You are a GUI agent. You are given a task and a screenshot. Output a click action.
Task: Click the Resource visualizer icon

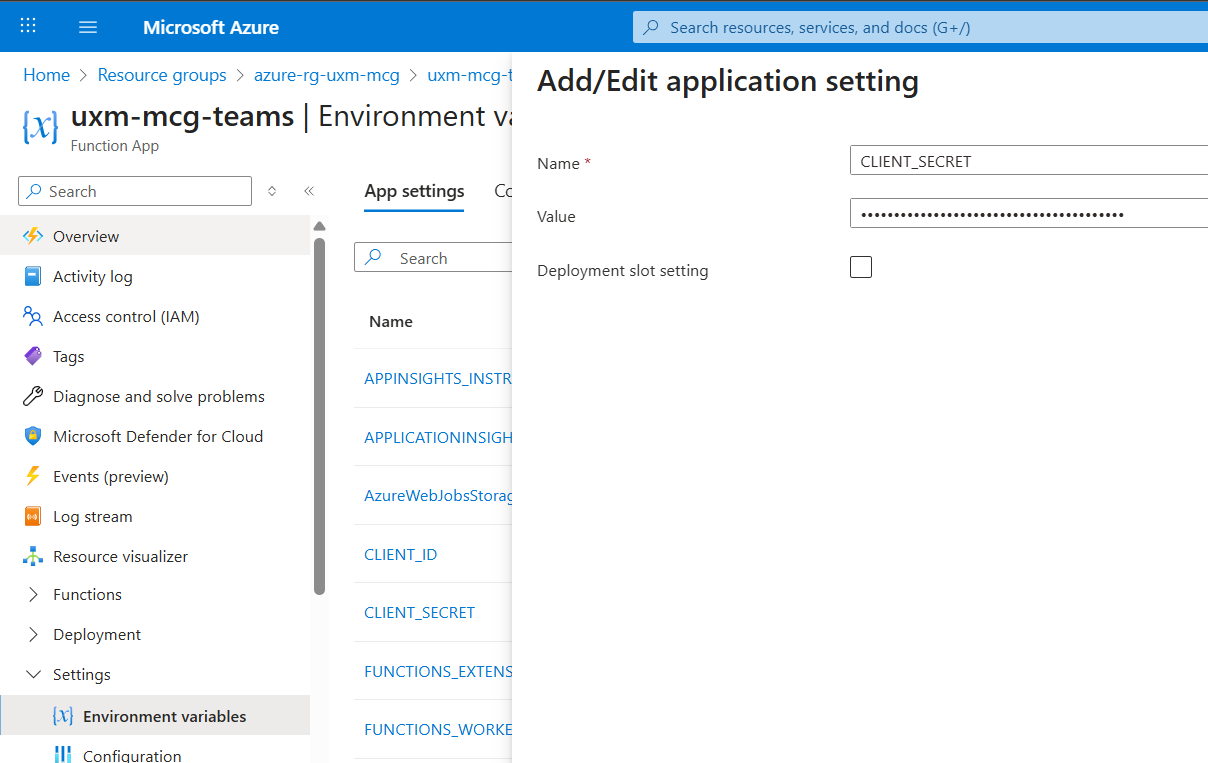tap(33, 557)
